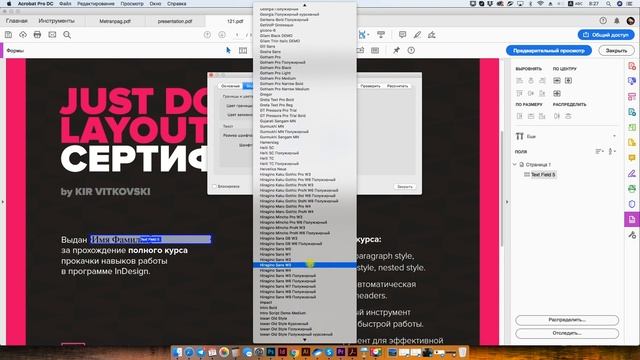
Task: Choose Helvetica Neue from font list
Action: point(304,169)
